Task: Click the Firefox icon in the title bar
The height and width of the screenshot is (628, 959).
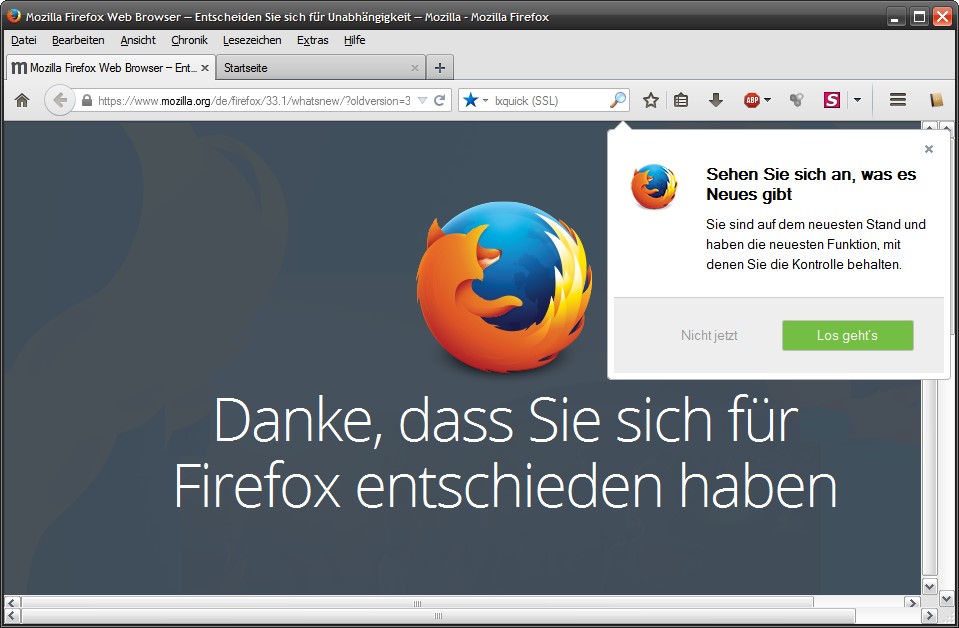Action: pyautogui.click(x=13, y=16)
